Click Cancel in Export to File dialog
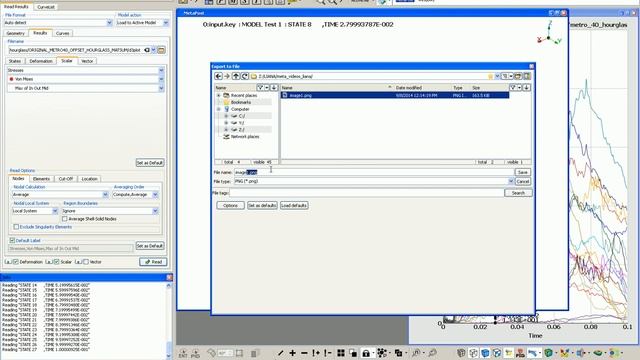Screen dimensions: 640x360 point(523,181)
